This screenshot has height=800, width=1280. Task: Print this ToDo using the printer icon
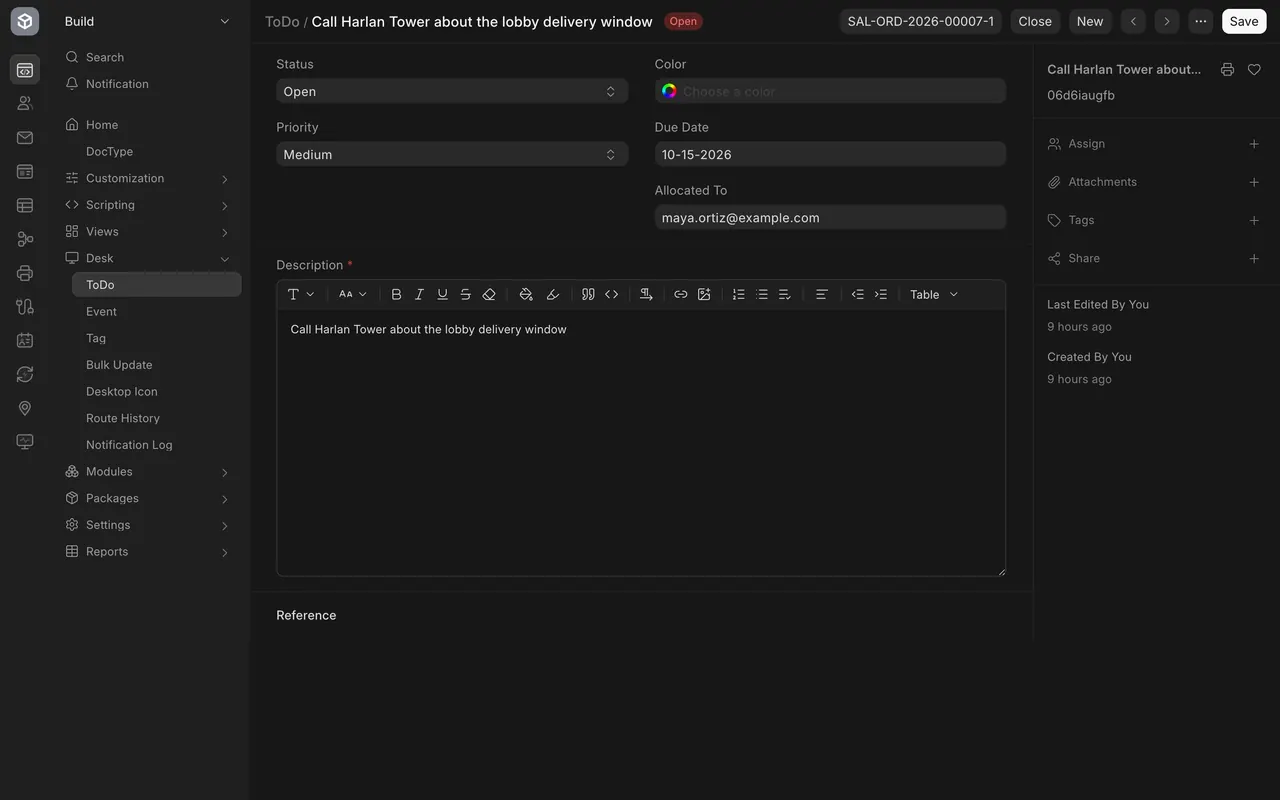[x=1227, y=70]
